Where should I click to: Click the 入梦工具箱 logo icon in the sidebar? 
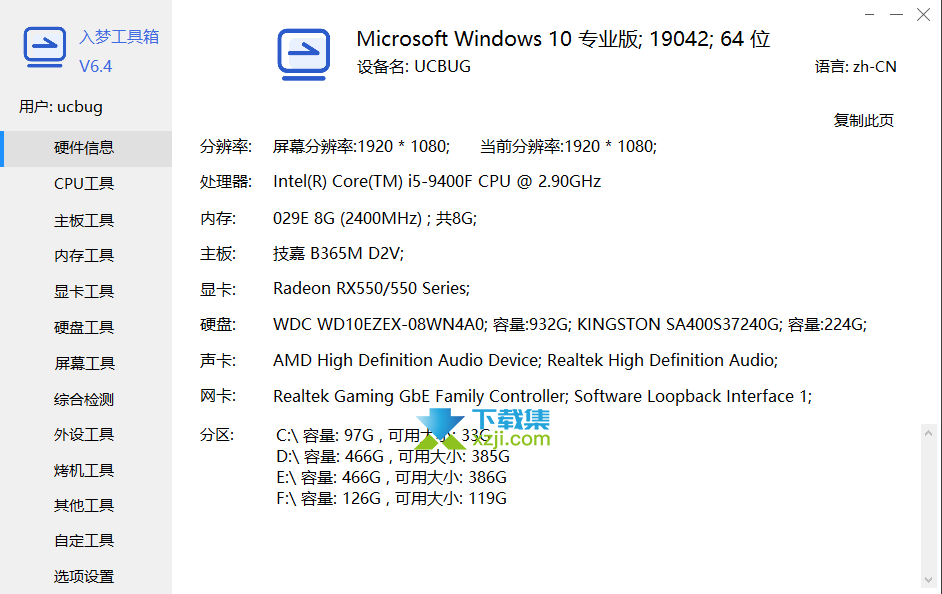pos(44,47)
